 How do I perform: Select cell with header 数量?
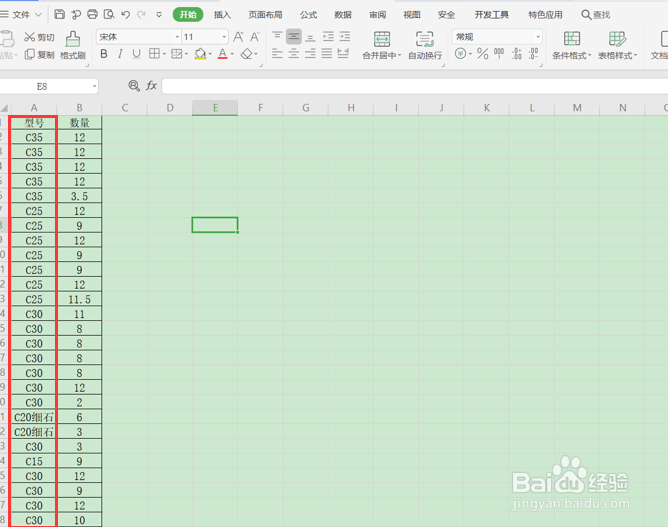(x=79, y=123)
